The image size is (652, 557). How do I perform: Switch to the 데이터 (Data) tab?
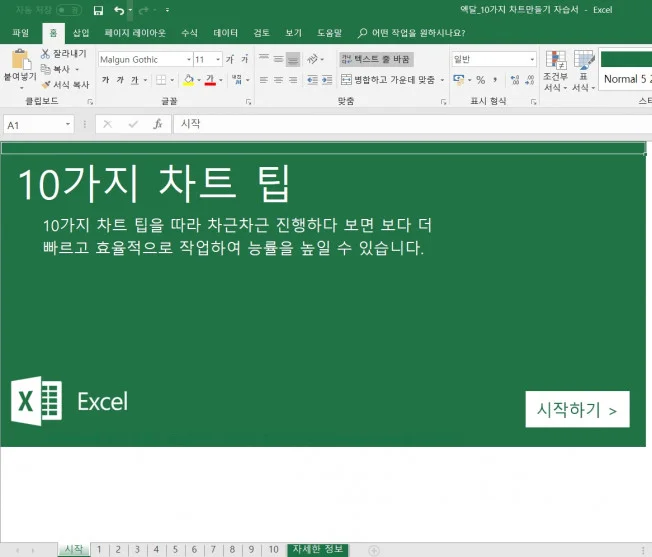pos(225,33)
